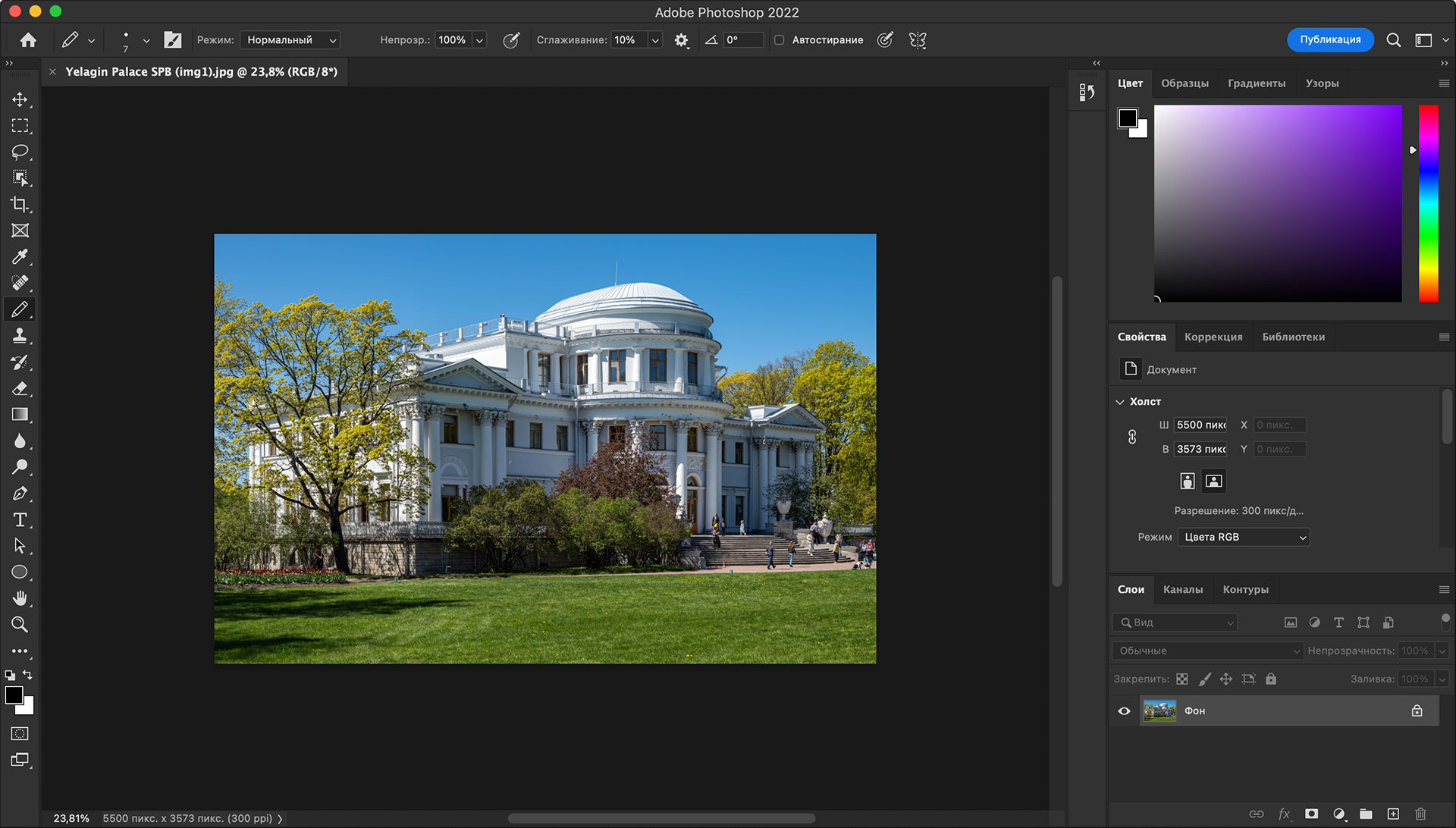The height and width of the screenshot is (828, 1456).
Task: Click the Публикация button
Action: pyautogui.click(x=1329, y=39)
